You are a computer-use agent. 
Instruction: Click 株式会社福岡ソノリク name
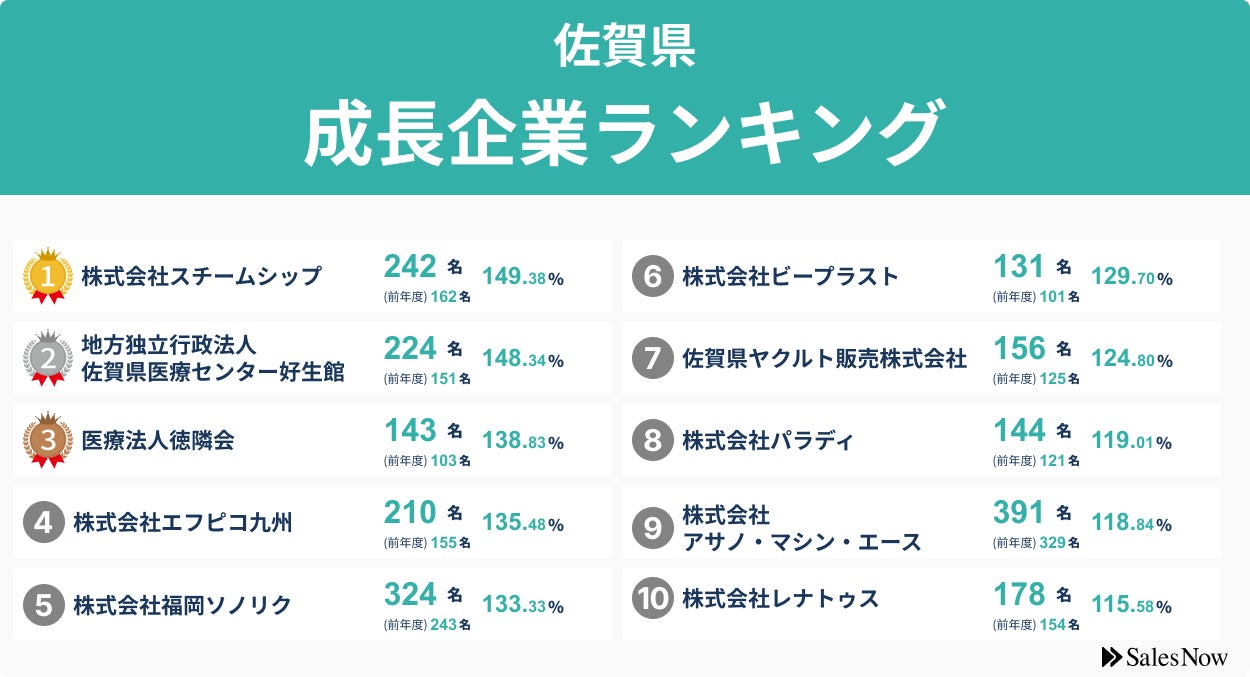(183, 604)
